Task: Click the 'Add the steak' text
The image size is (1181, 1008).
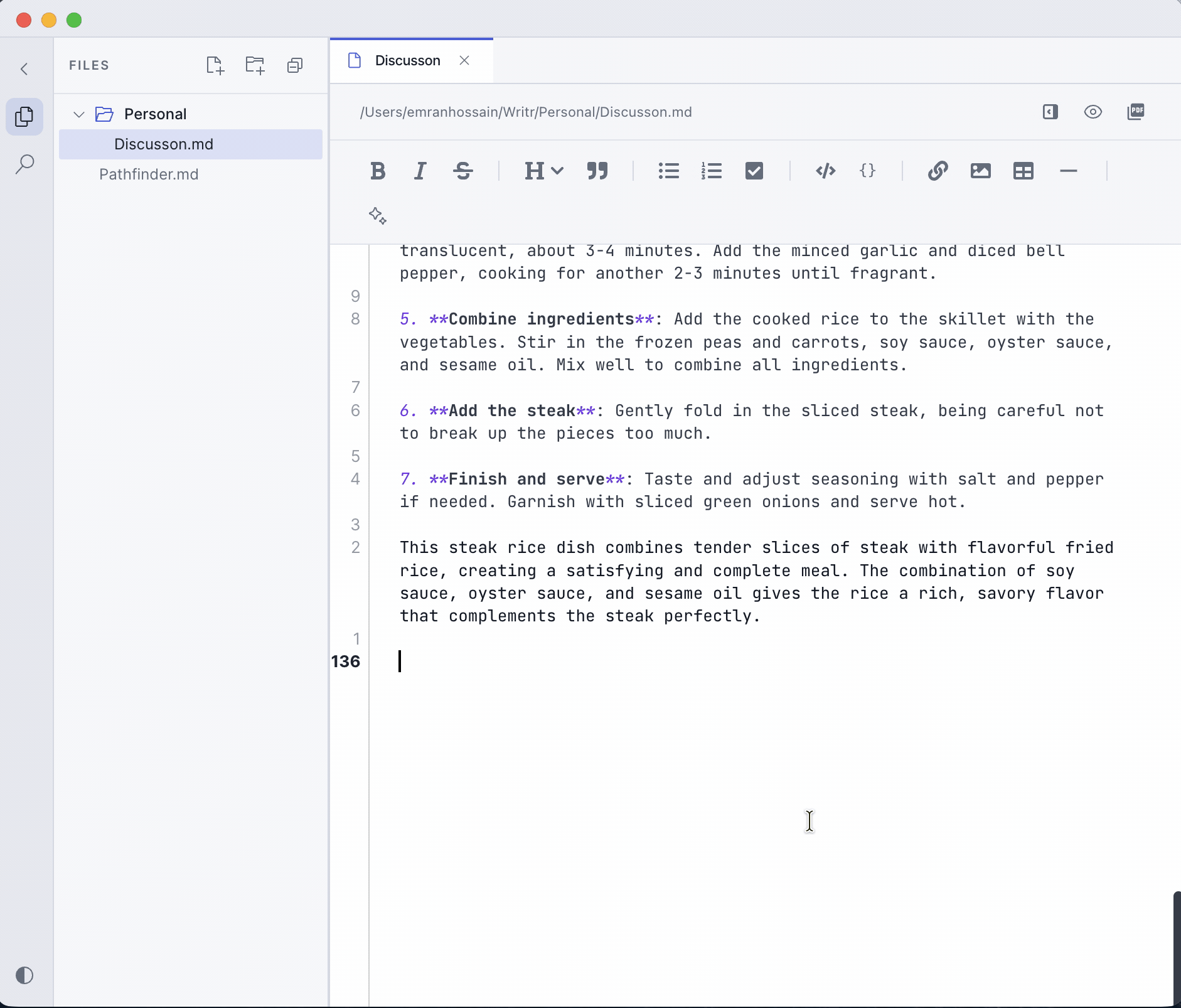Action: tap(512, 410)
